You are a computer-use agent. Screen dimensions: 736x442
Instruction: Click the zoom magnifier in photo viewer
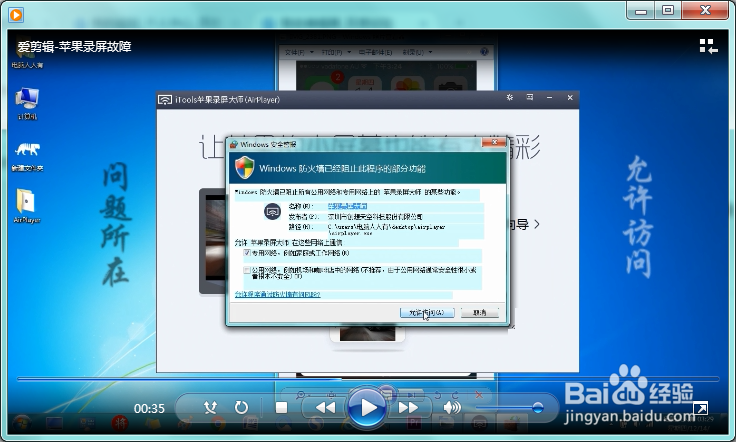(300, 395)
